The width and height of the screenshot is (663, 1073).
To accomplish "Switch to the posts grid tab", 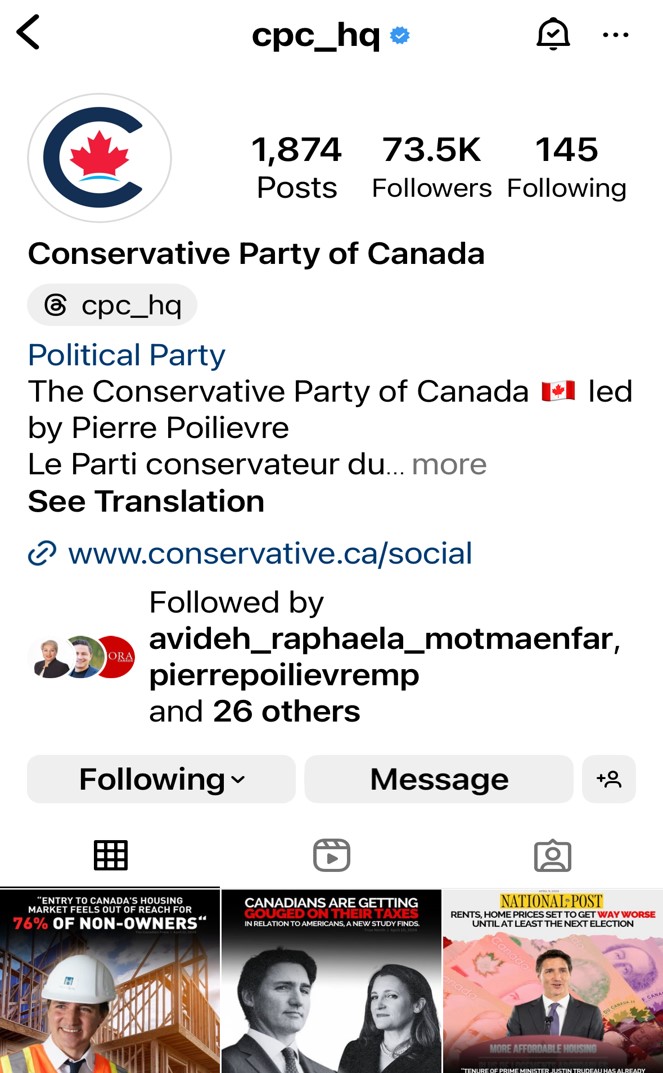I will (111, 855).
